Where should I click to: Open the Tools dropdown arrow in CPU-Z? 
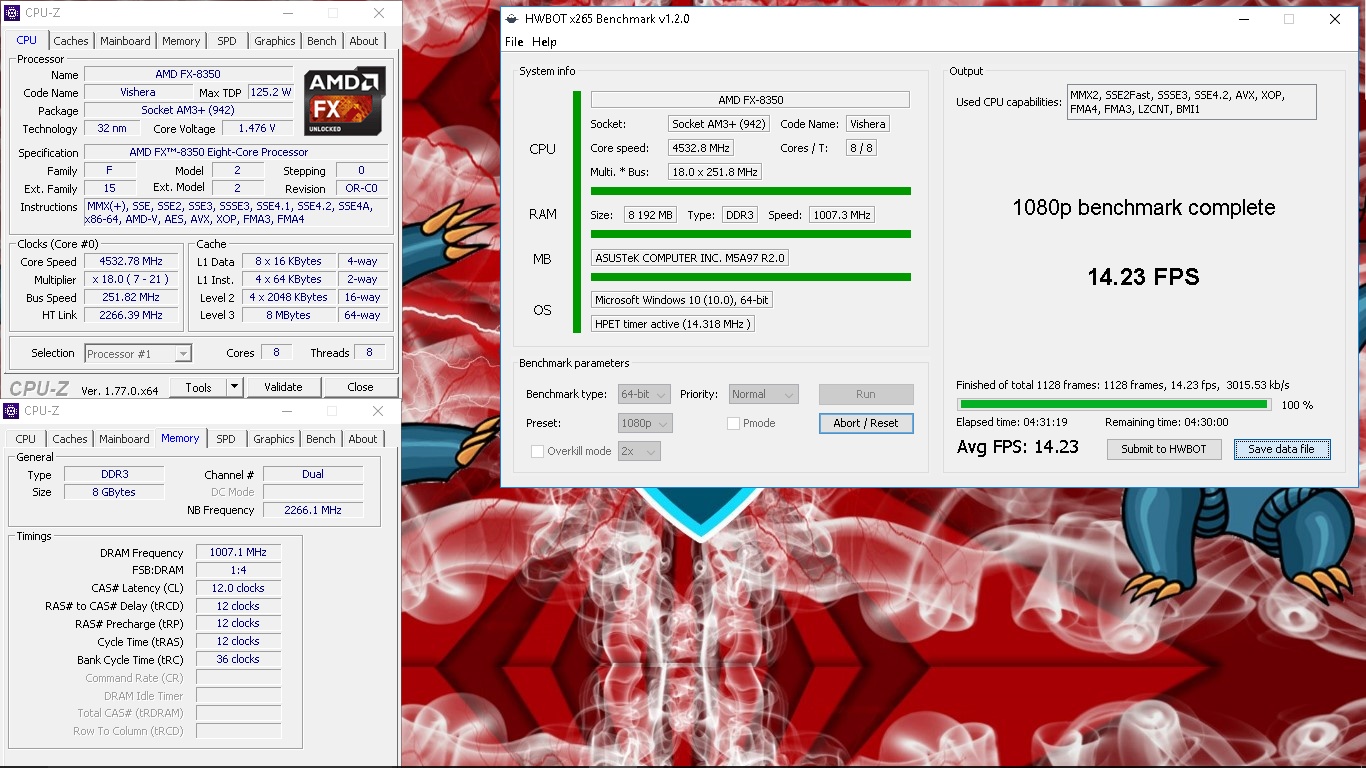coord(234,387)
